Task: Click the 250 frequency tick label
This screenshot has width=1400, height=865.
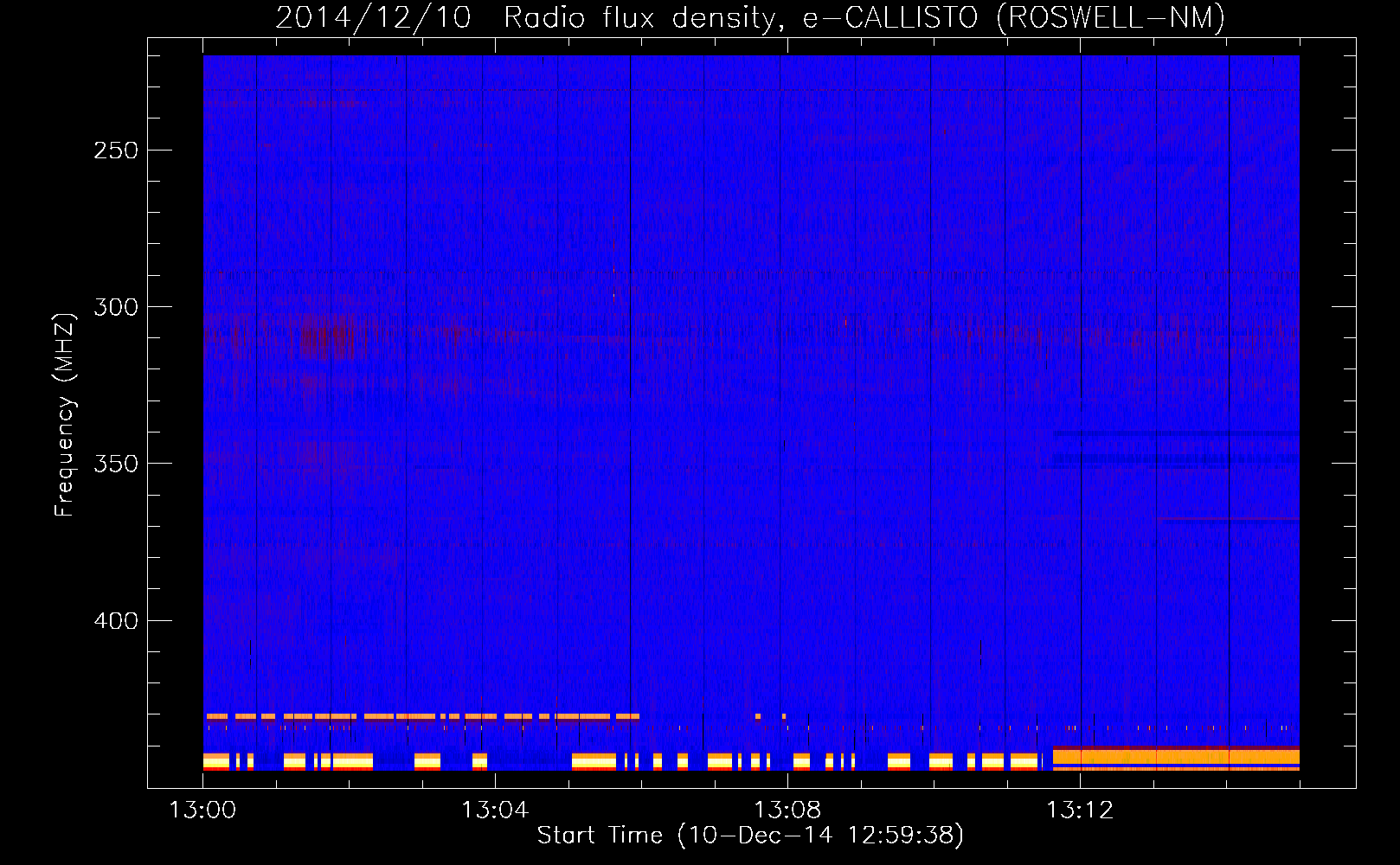Action: (x=116, y=151)
